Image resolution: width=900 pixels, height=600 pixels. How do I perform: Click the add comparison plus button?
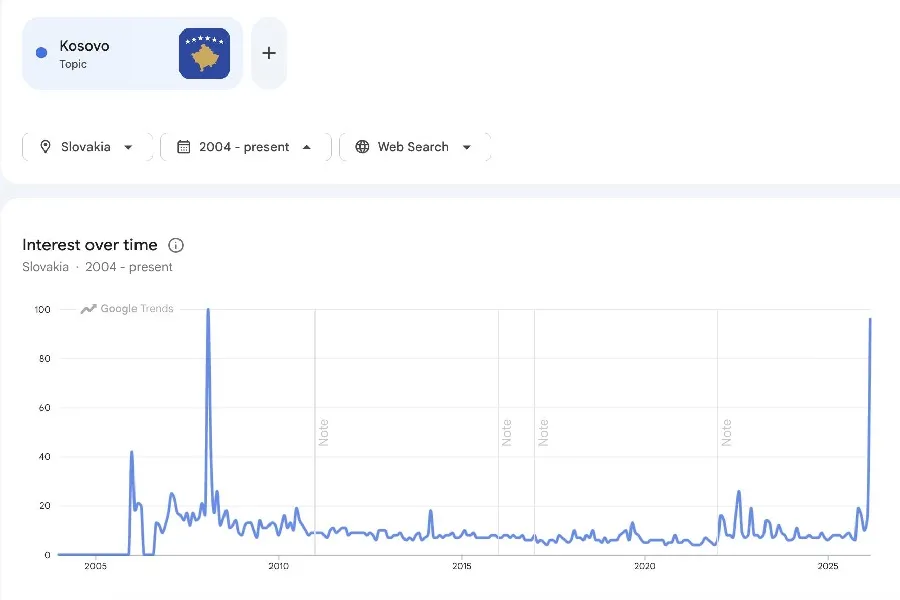point(268,53)
